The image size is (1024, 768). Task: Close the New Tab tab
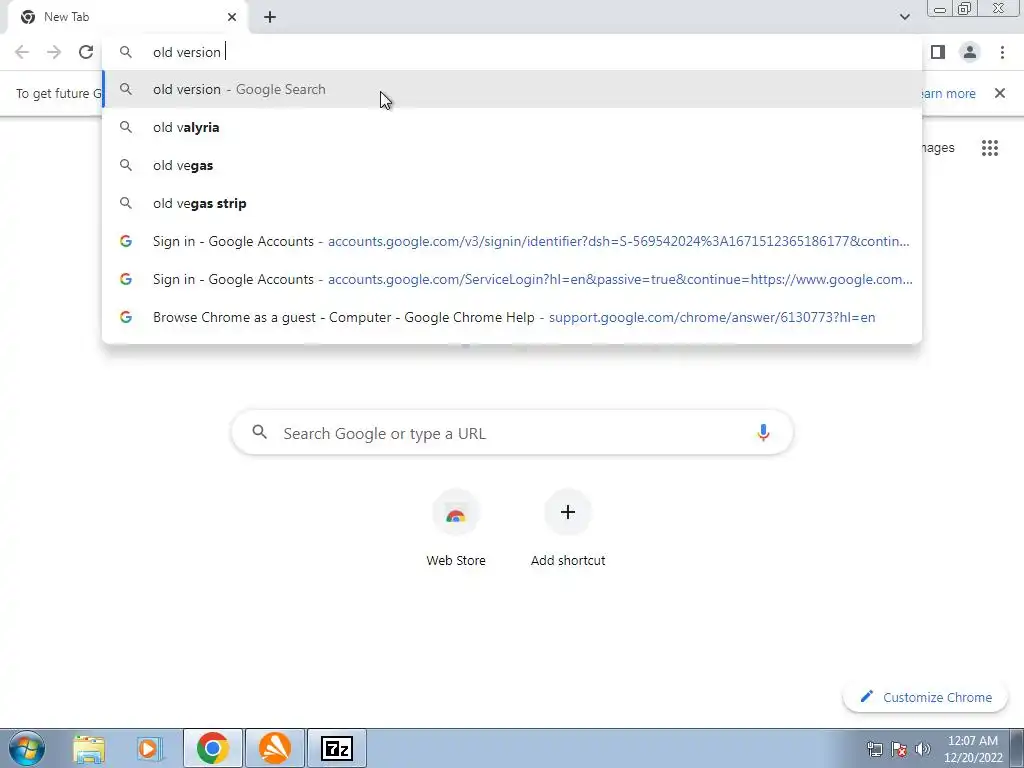232,17
